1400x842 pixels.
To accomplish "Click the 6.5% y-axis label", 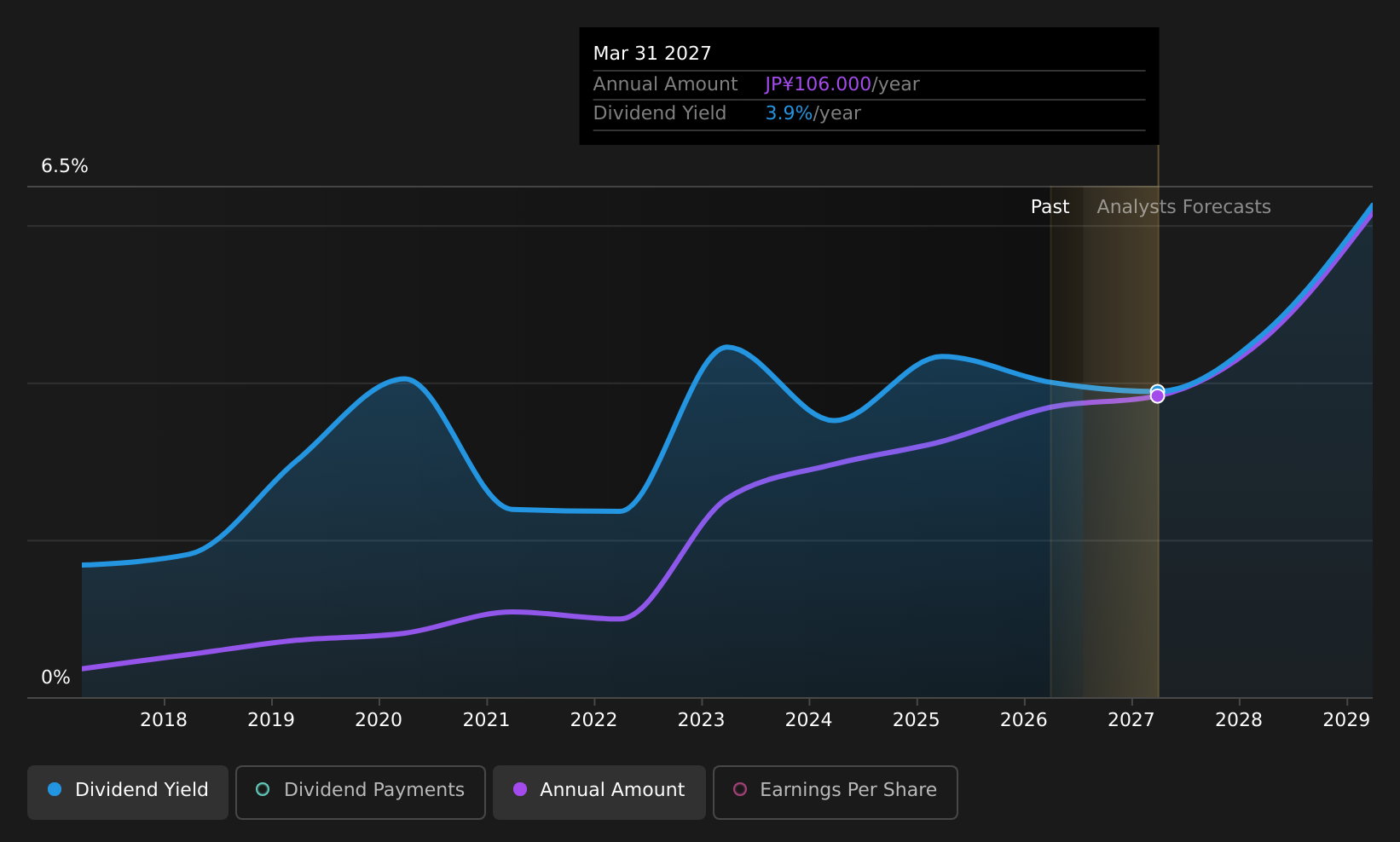I will coord(65,166).
